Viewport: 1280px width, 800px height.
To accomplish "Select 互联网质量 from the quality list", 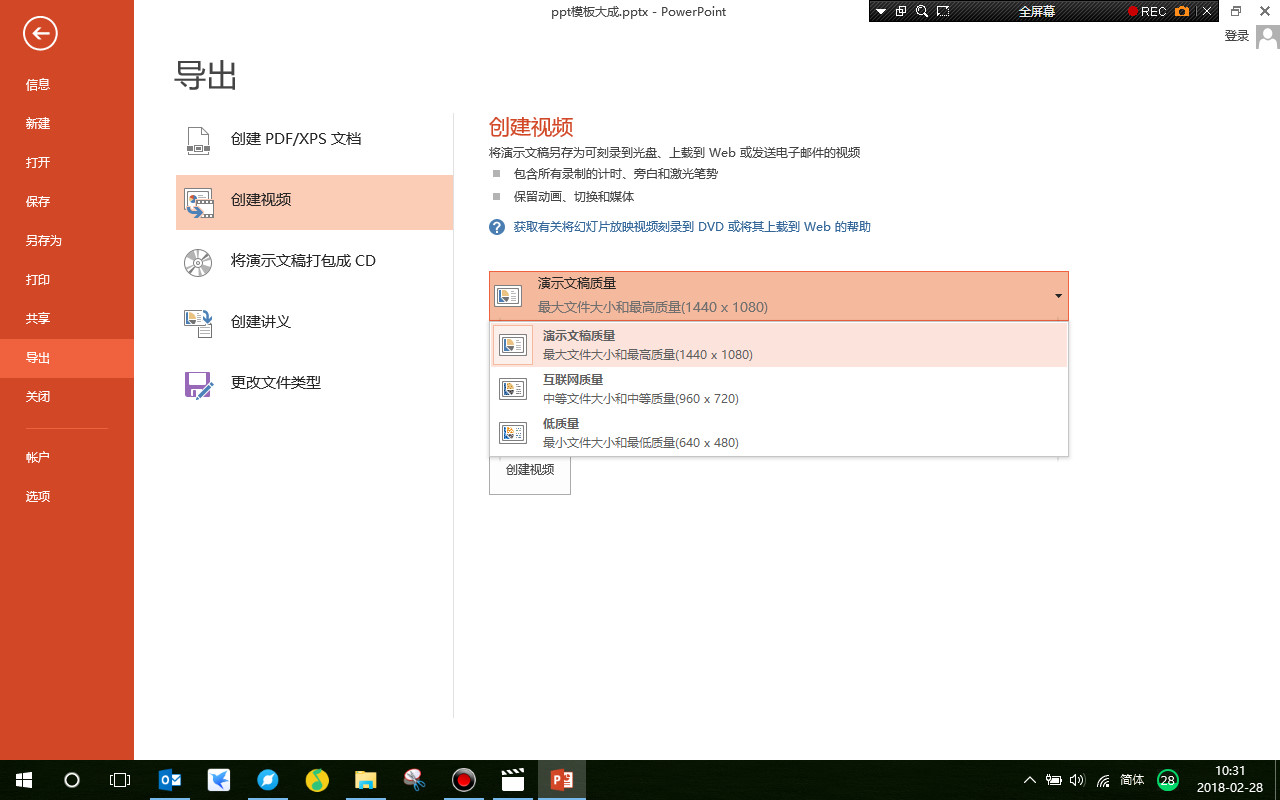I will coord(640,388).
